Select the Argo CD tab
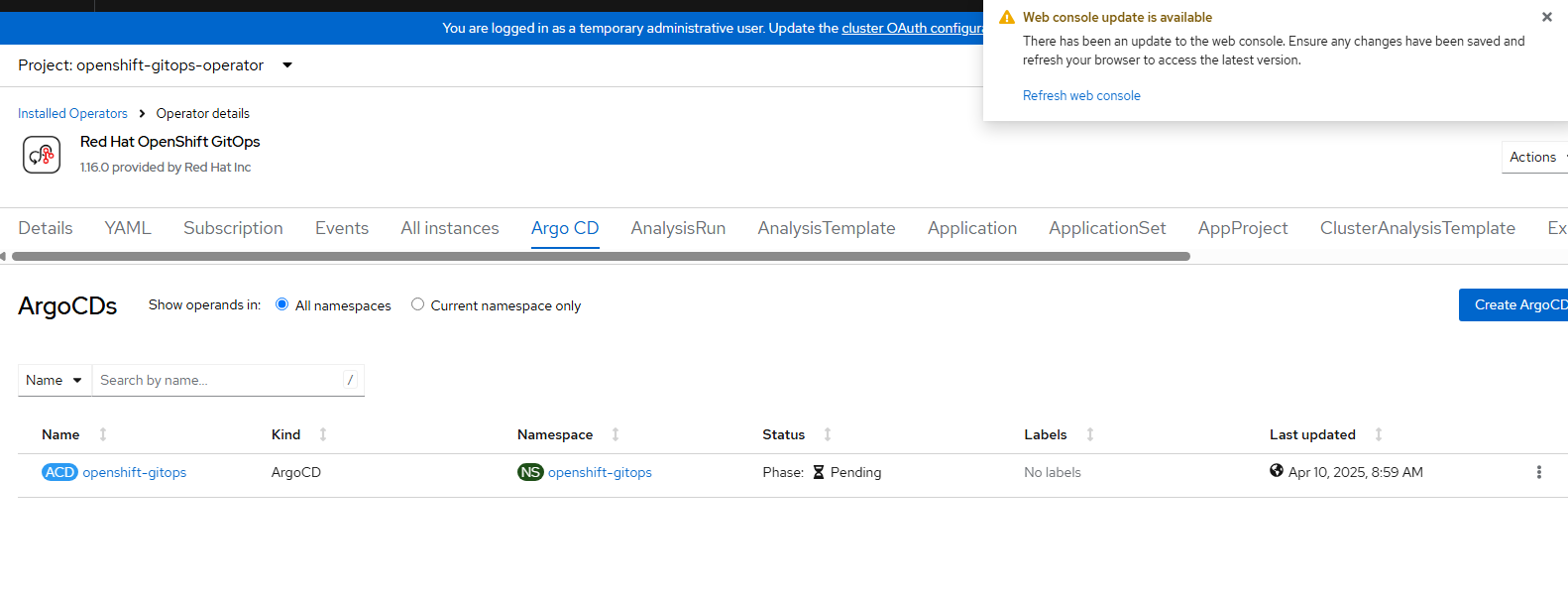The height and width of the screenshot is (598, 1568). click(565, 228)
